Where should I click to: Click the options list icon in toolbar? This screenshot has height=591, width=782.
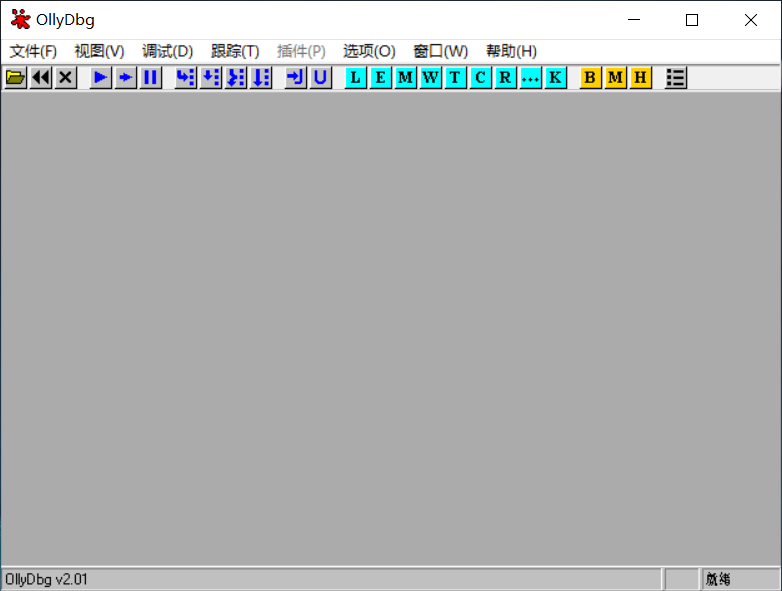676,78
